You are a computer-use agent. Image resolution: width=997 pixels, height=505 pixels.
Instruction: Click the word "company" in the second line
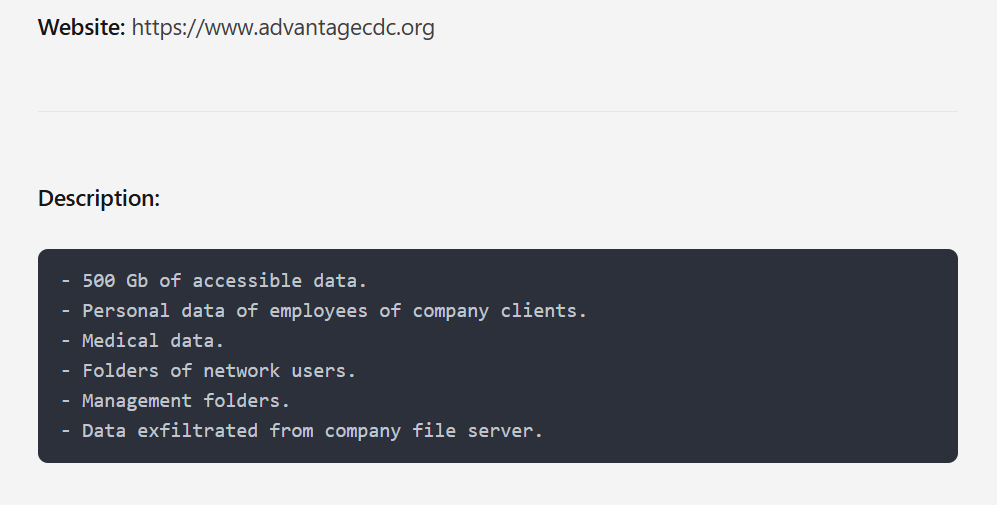click(x=450, y=311)
